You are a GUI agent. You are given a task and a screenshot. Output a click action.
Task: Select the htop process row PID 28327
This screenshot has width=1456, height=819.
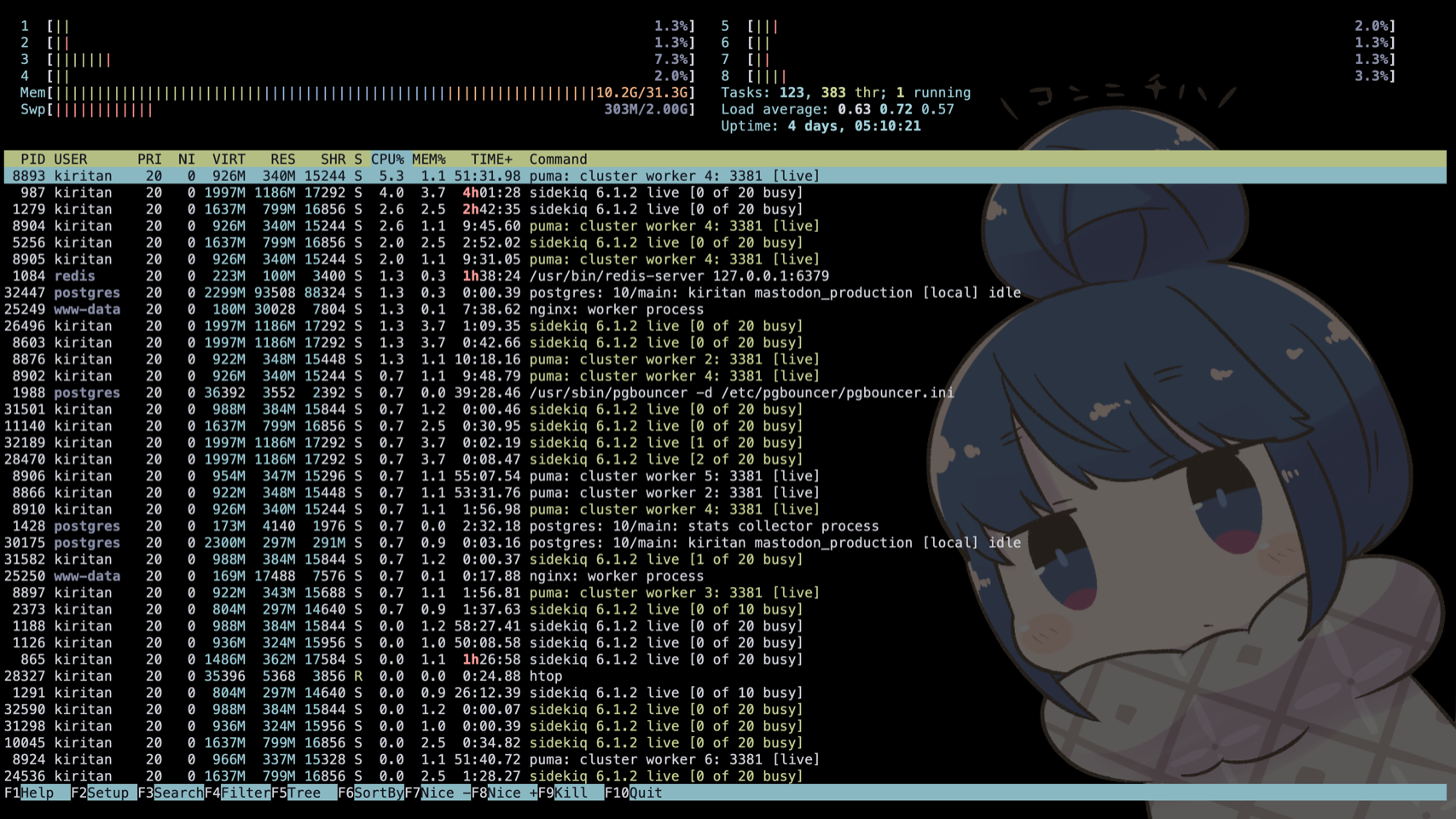click(x=725, y=677)
